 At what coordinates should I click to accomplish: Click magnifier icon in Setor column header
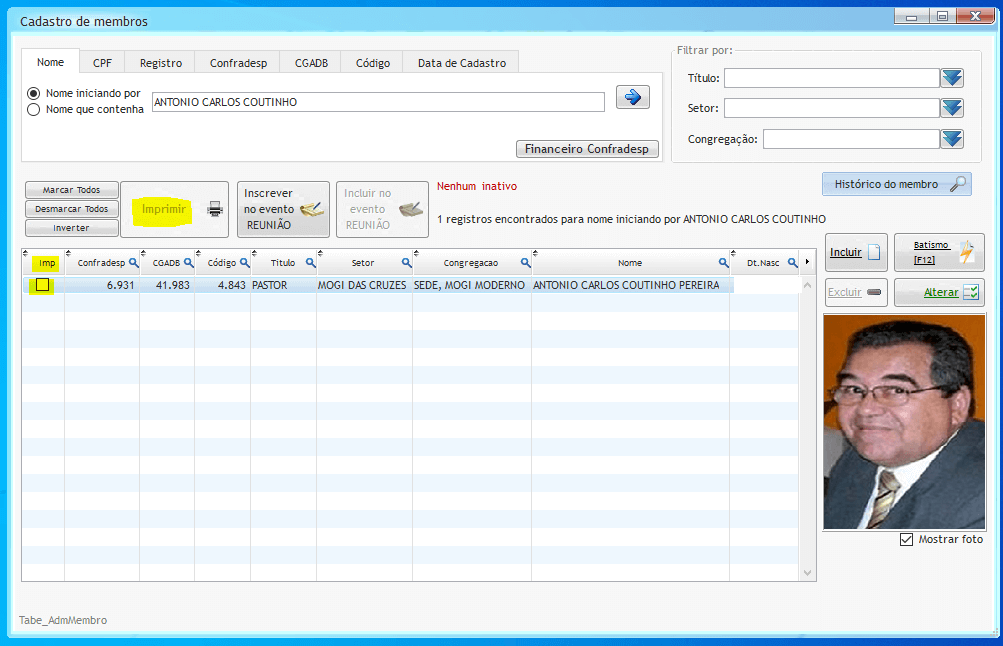(x=406, y=263)
